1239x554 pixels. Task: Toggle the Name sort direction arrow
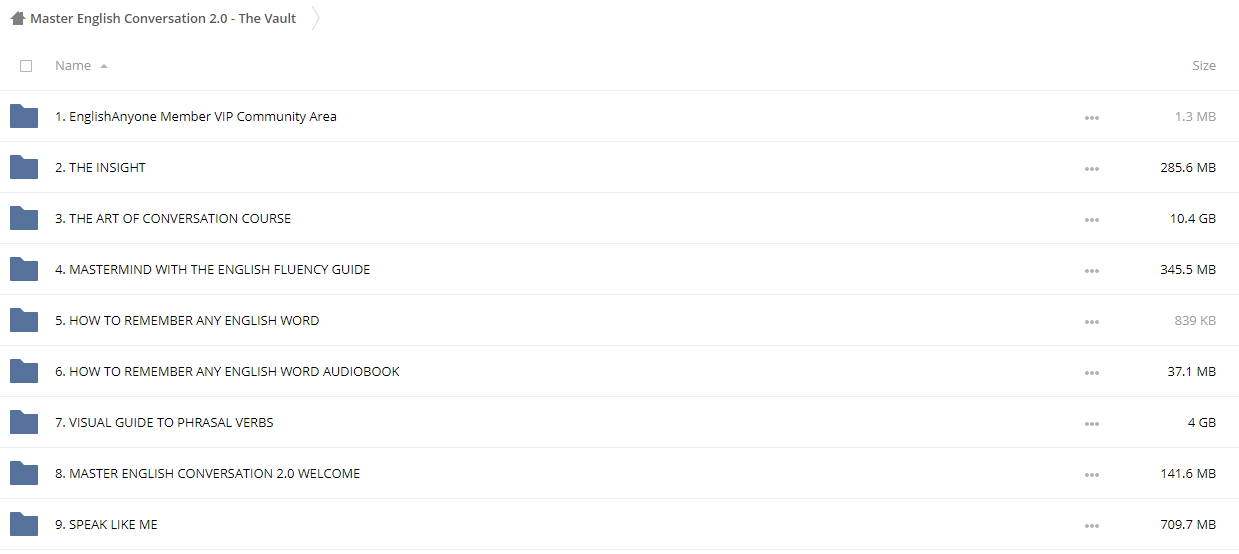click(x=104, y=66)
